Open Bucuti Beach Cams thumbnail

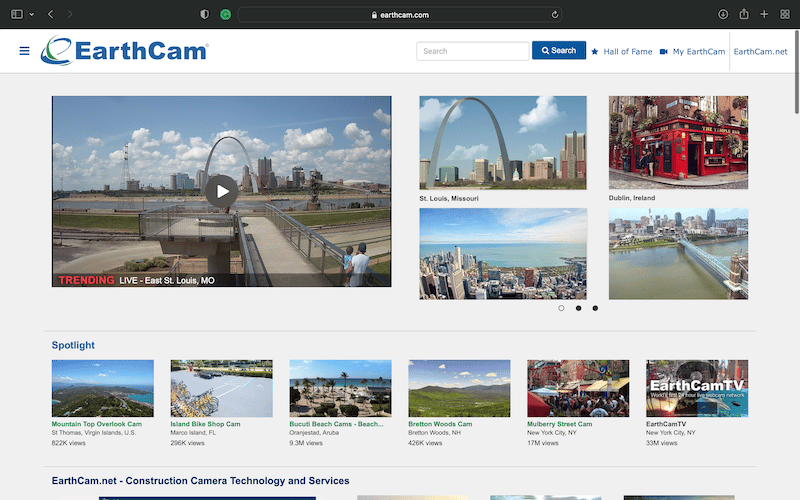(340, 388)
